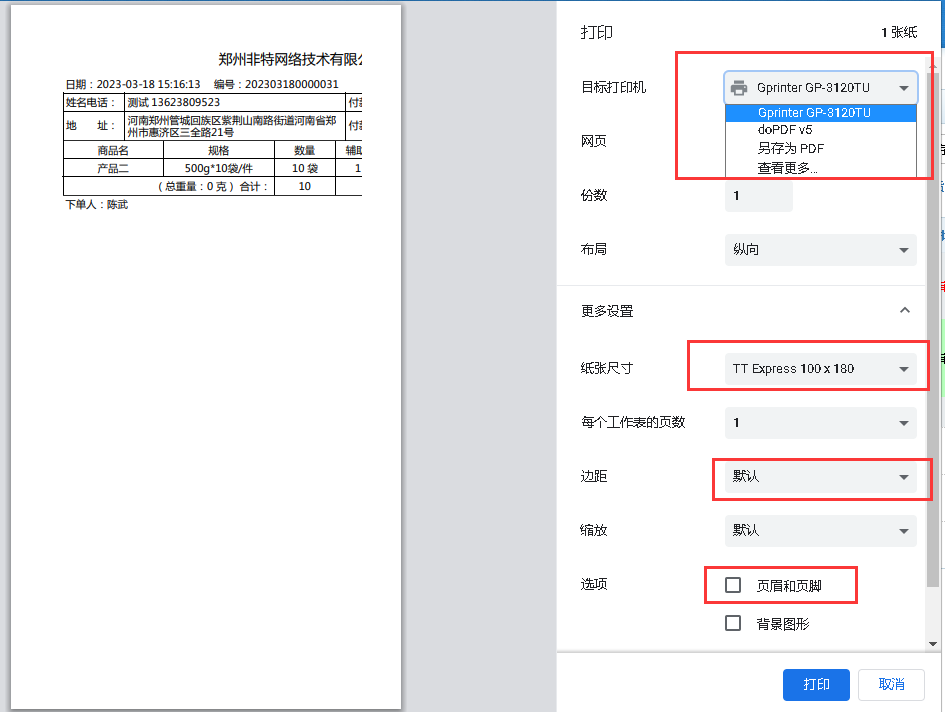This screenshot has height=712, width=945.
Task: Click inside the 份数 copies field
Action: (757, 195)
